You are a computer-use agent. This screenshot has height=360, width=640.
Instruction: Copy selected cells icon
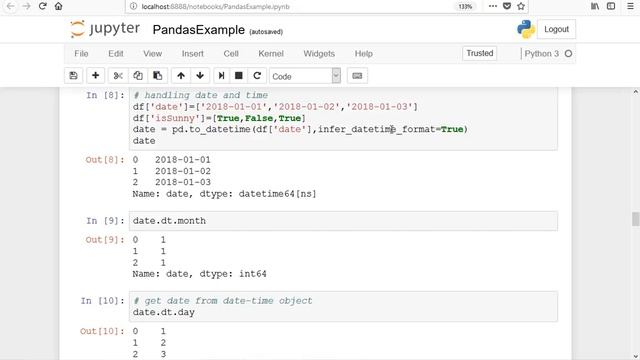coord(138,76)
